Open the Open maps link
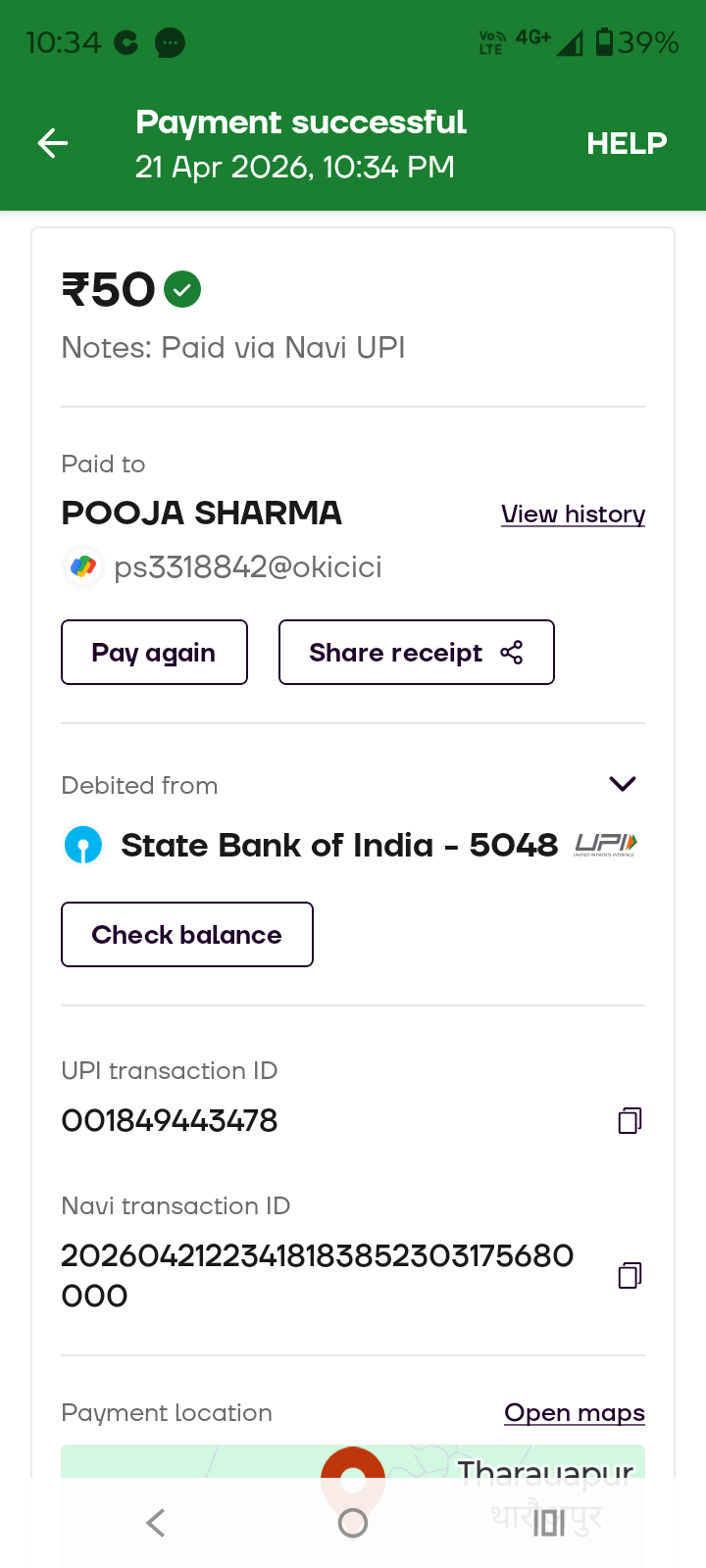This screenshot has height=1568, width=706. pos(574,1412)
